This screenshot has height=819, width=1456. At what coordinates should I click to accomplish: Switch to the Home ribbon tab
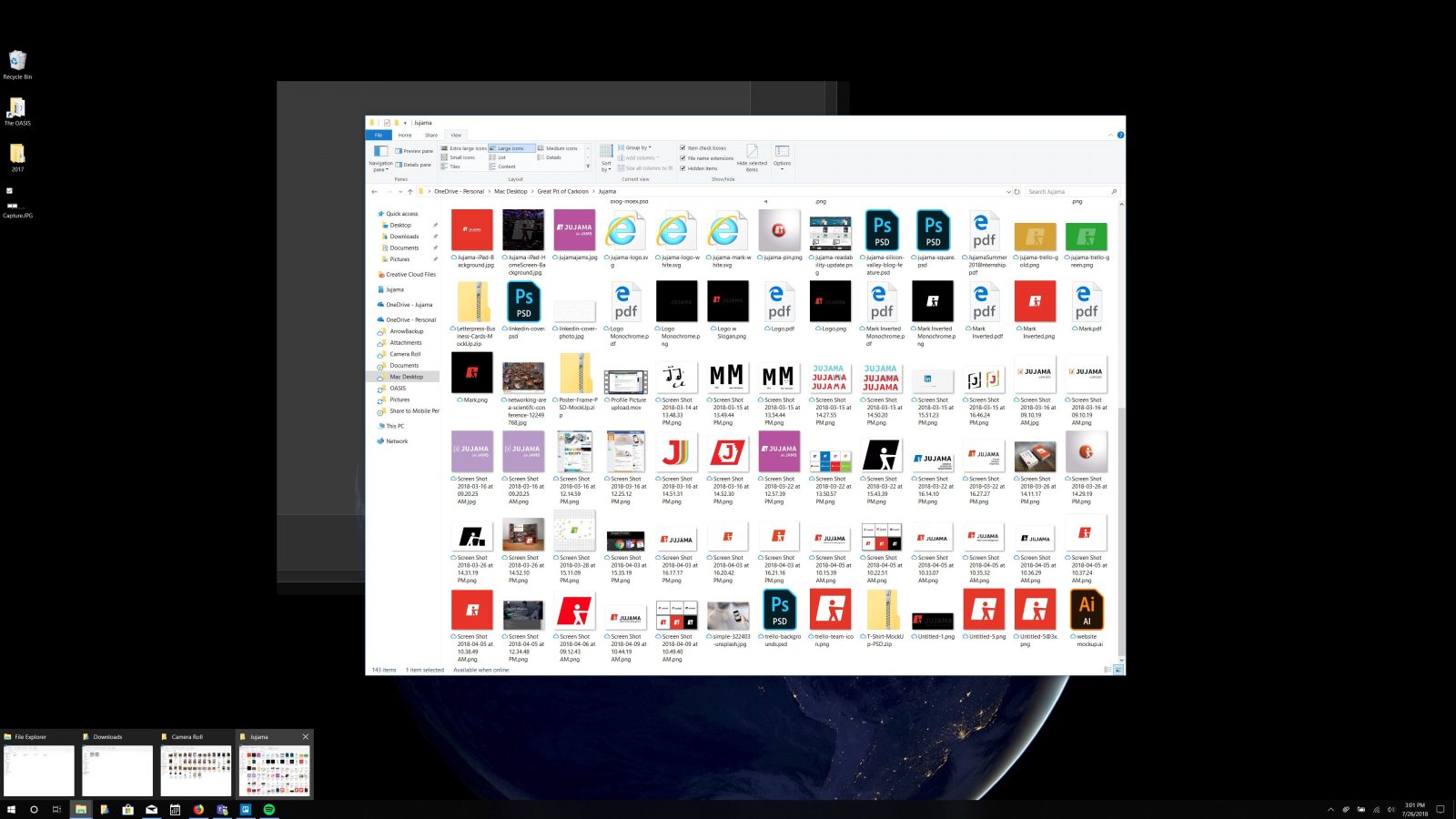(x=405, y=136)
